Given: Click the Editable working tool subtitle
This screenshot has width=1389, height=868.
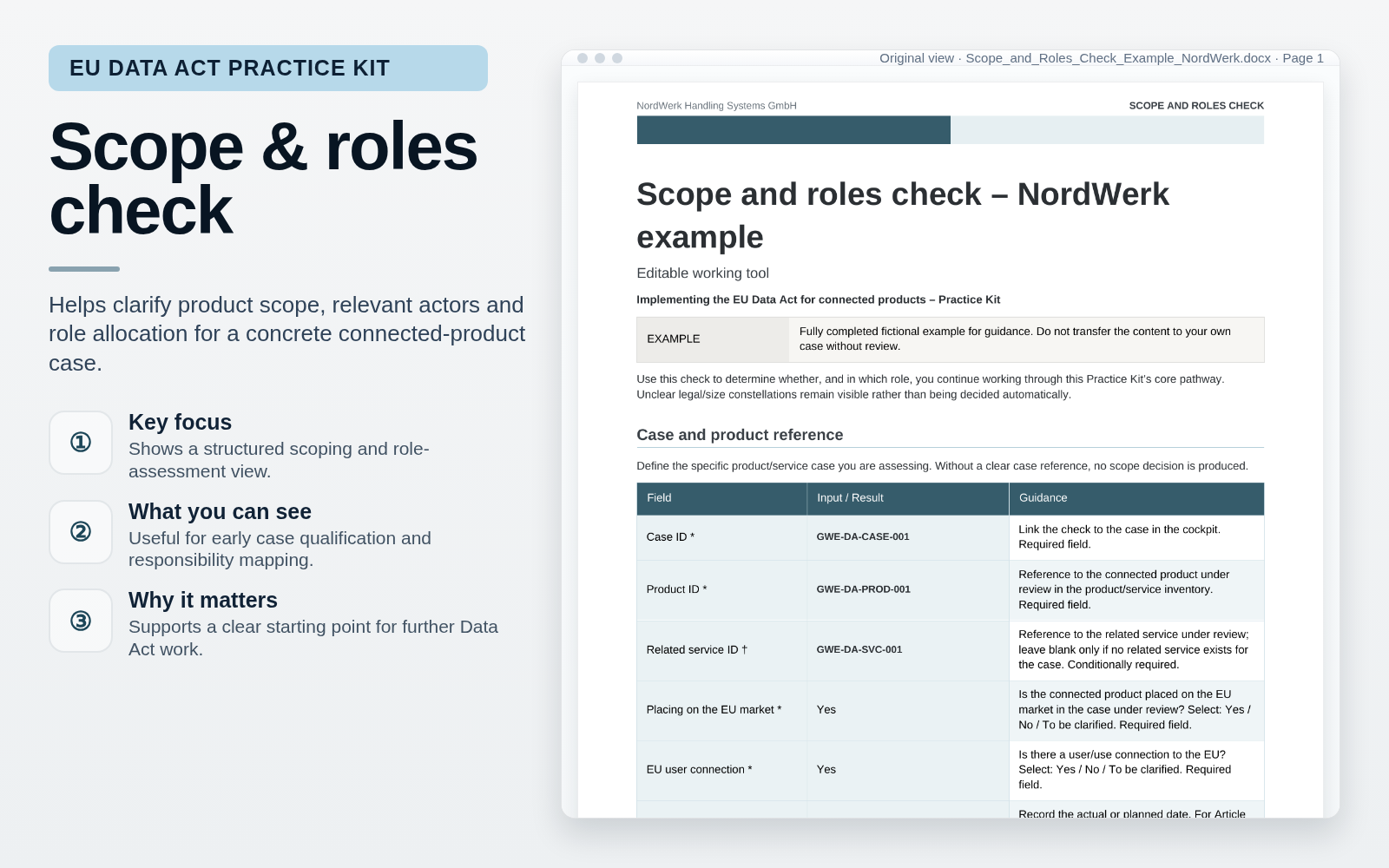Looking at the screenshot, I should pos(702,273).
